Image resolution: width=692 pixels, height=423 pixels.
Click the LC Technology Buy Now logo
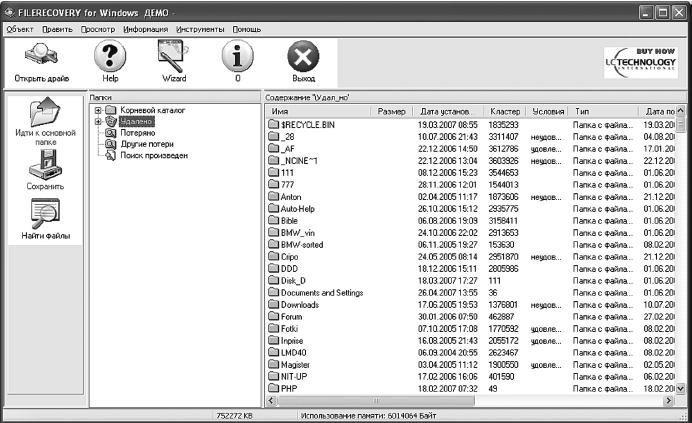[x=640, y=63]
